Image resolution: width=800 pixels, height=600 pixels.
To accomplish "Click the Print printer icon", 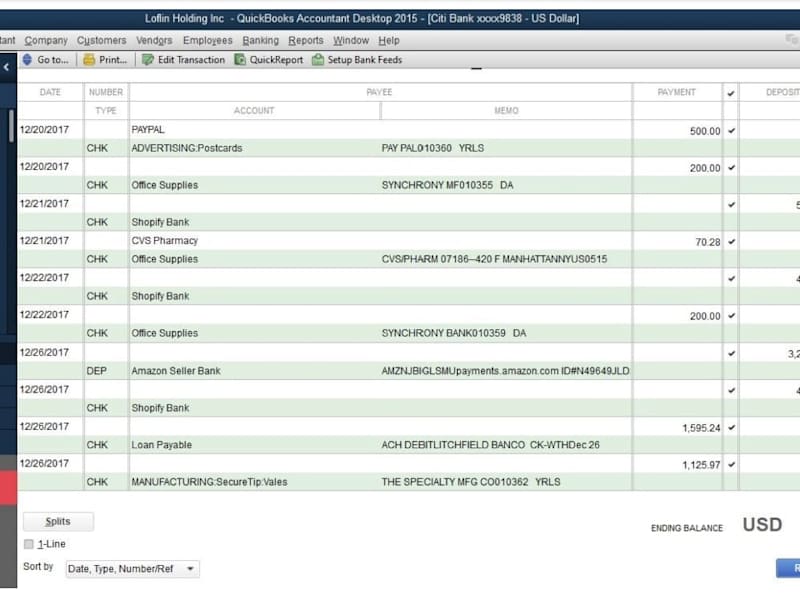I will coord(89,60).
